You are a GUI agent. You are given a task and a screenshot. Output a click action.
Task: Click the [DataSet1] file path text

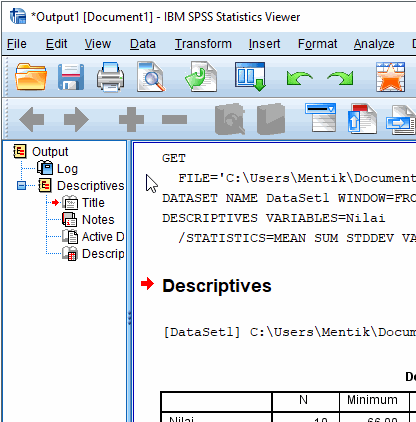(x=290, y=332)
